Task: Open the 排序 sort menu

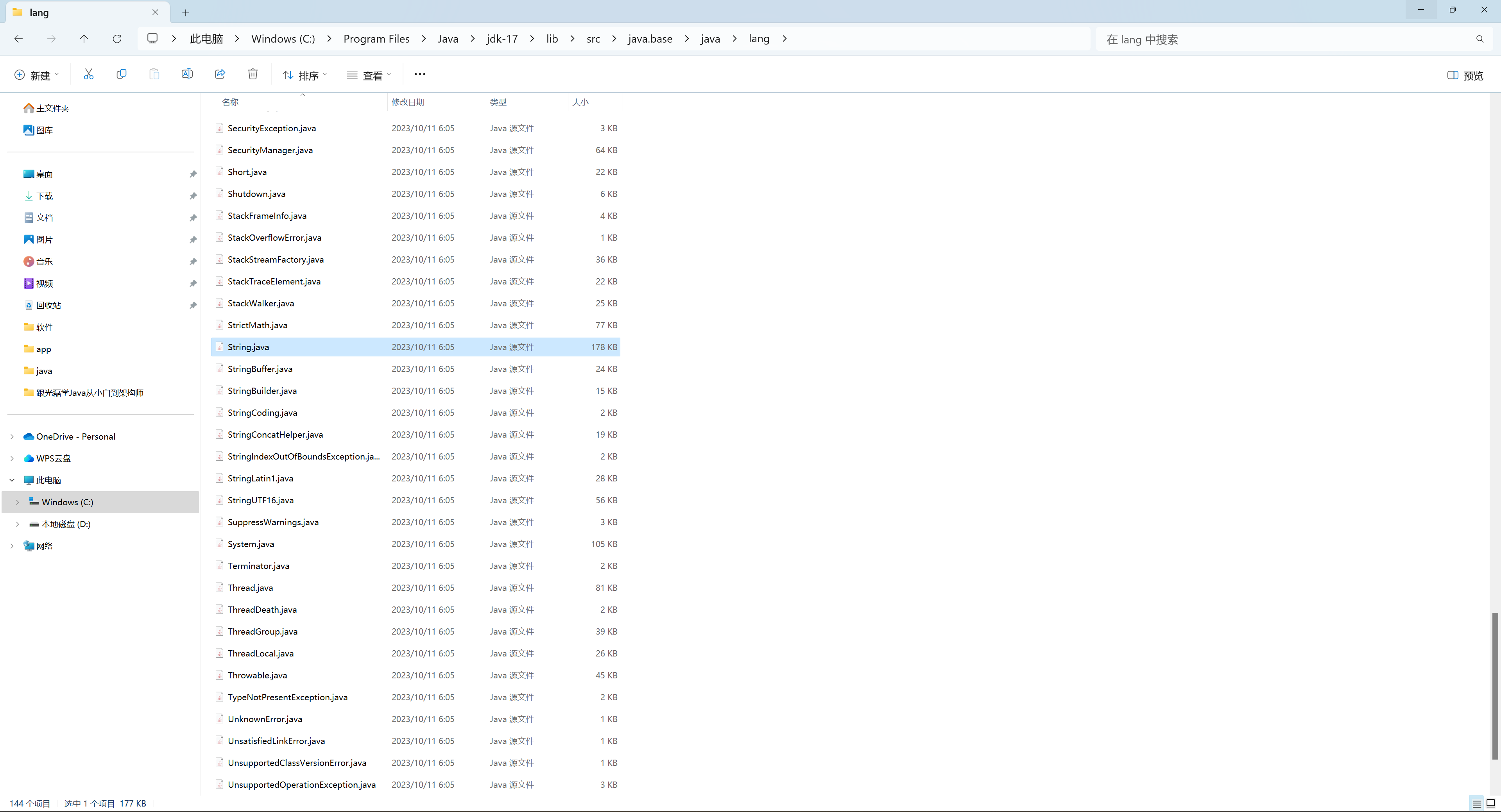Action: (x=305, y=75)
